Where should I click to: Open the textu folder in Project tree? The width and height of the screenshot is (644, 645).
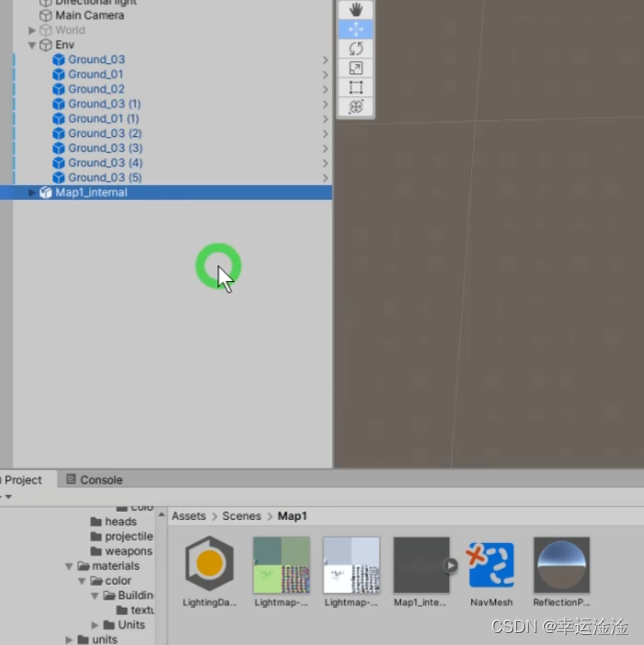coord(135,610)
